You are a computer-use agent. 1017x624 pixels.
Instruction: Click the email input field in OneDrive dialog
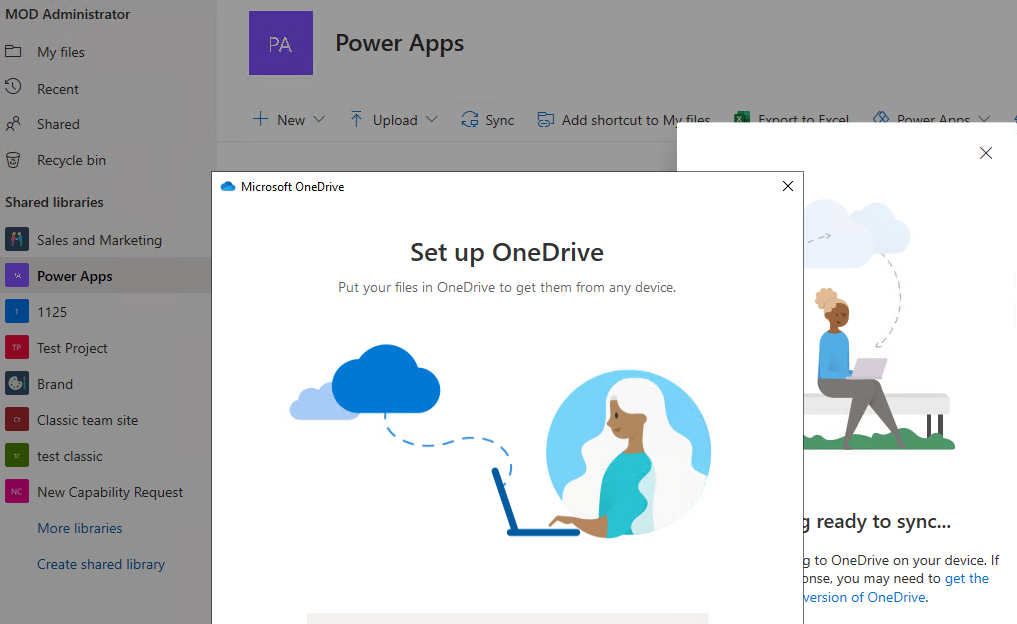507,618
